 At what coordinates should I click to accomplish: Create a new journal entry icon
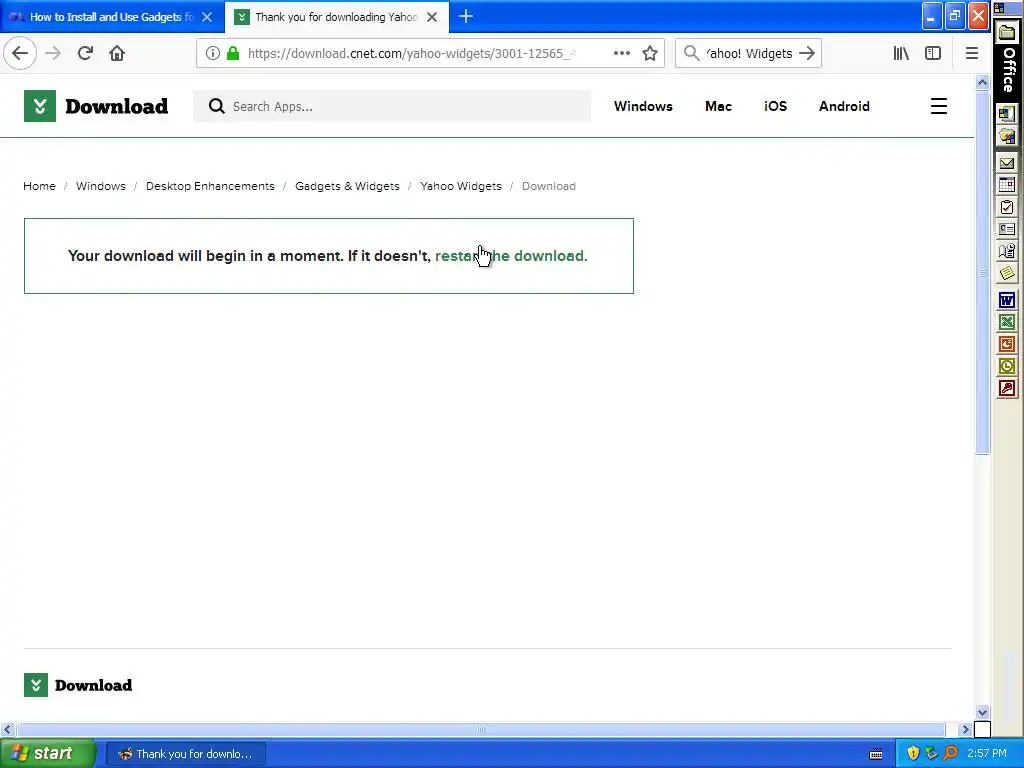[1006, 251]
